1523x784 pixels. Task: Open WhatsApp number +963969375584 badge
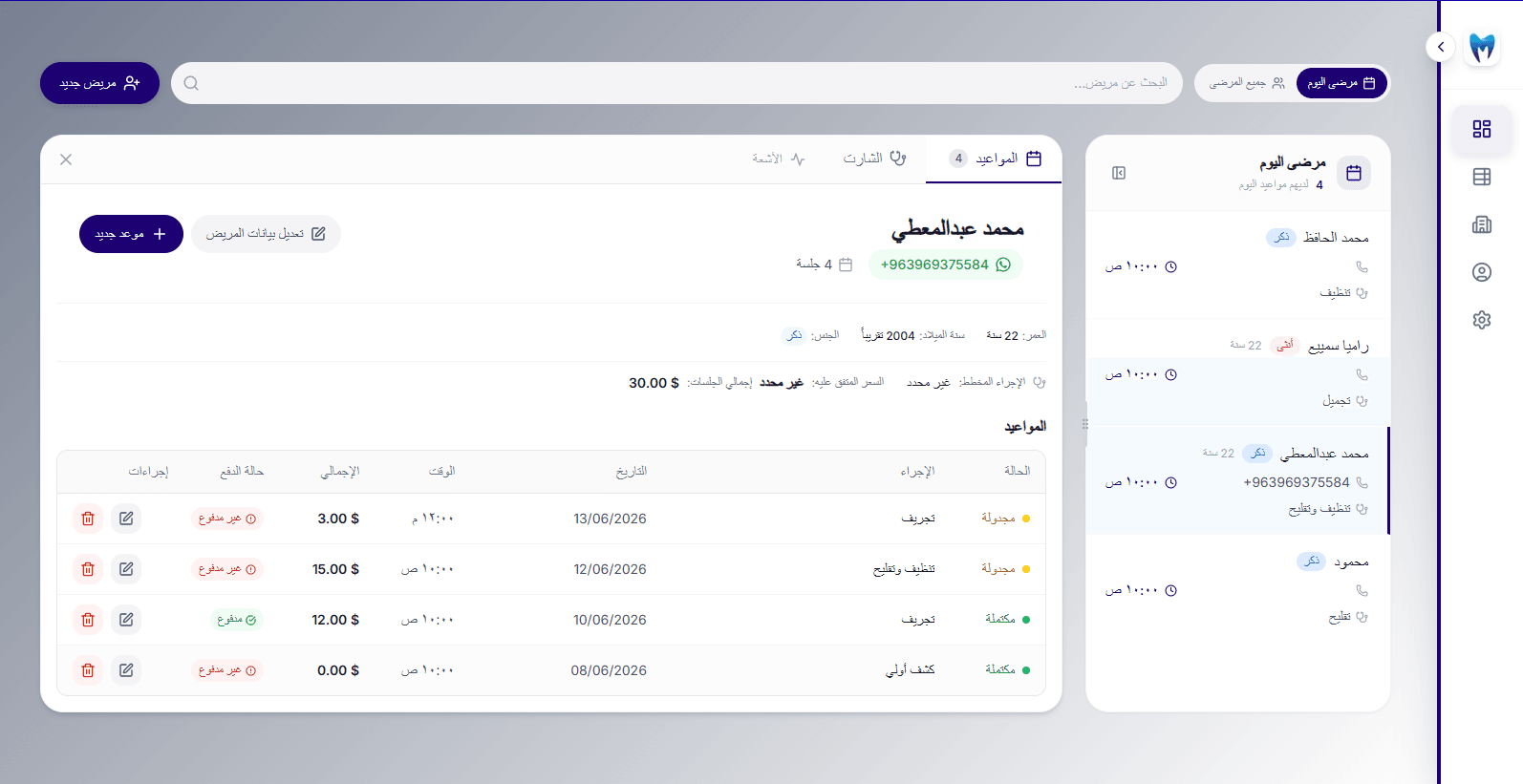(945, 265)
